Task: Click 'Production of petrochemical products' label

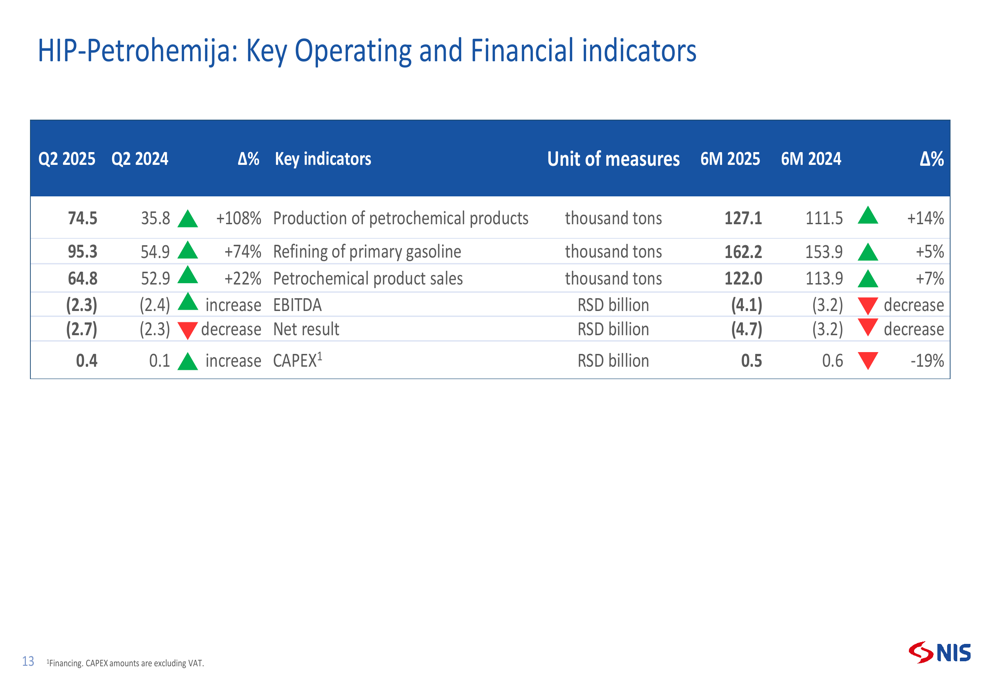Action: [x=401, y=219]
